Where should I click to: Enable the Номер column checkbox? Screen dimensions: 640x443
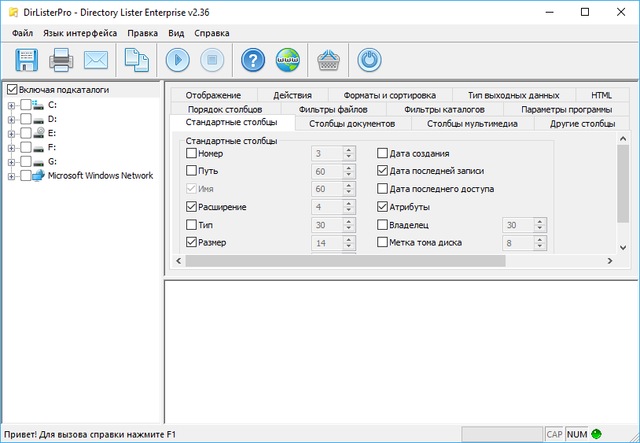pyautogui.click(x=193, y=154)
